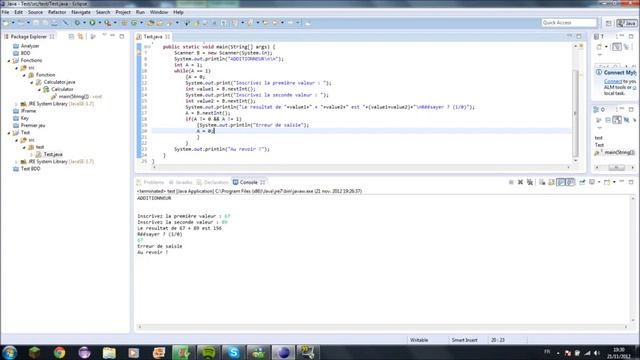Open Spotify from the taskbar

click(x=209, y=352)
